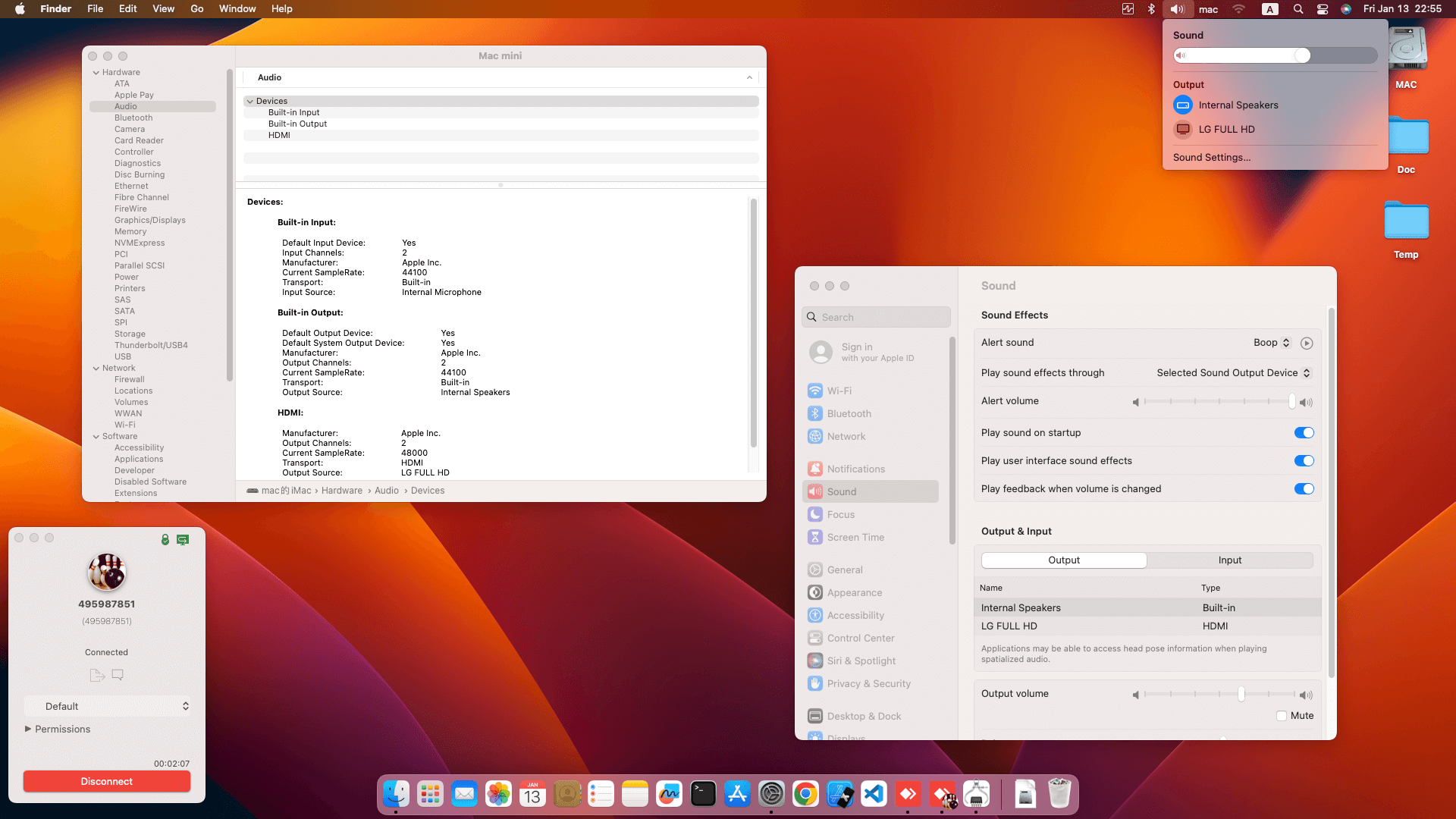Switch to the Input tab

click(x=1229, y=560)
